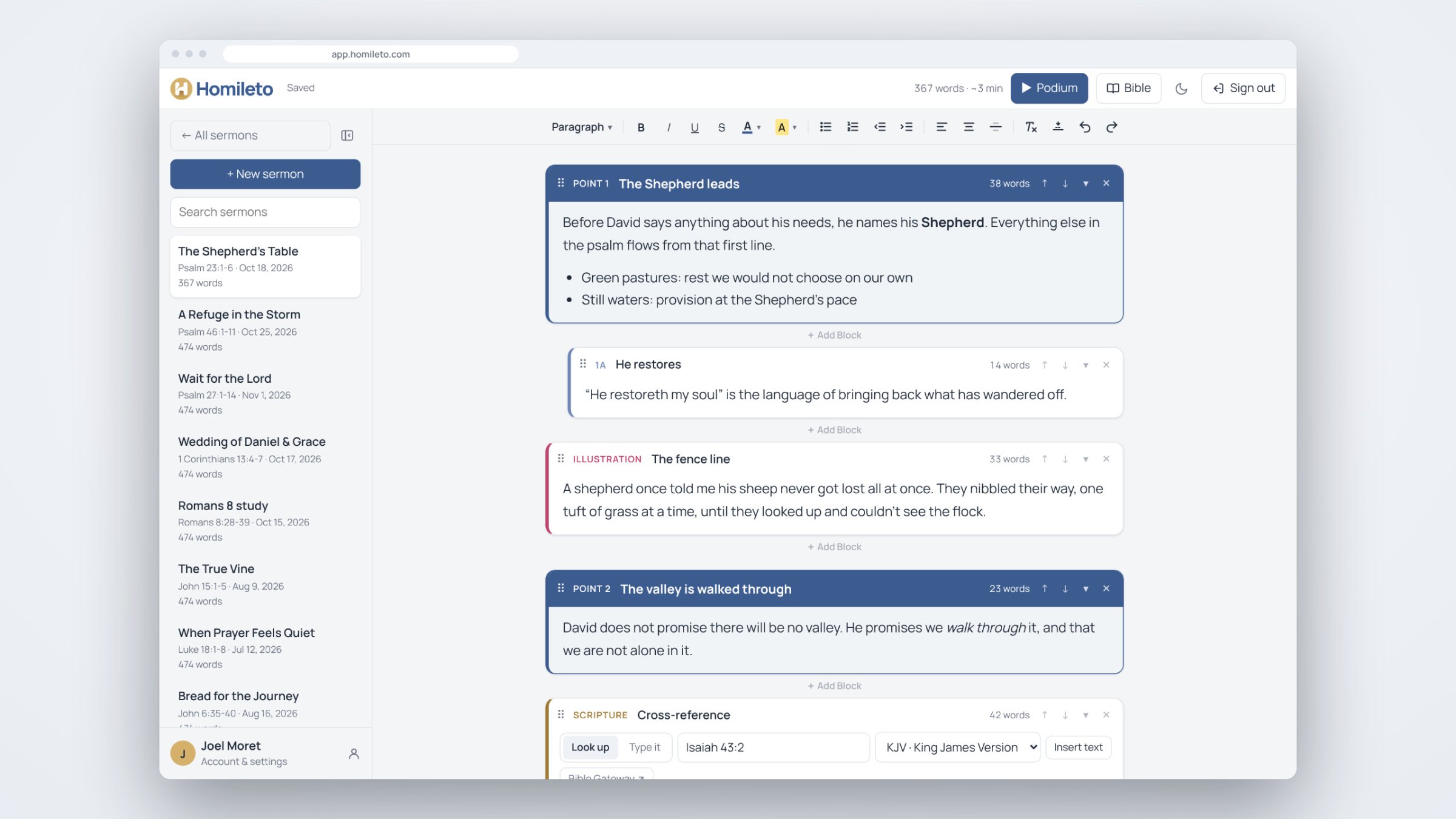This screenshot has height=819, width=1456.
Task: Open Wait for the Lord sermon
Action: tap(265, 394)
